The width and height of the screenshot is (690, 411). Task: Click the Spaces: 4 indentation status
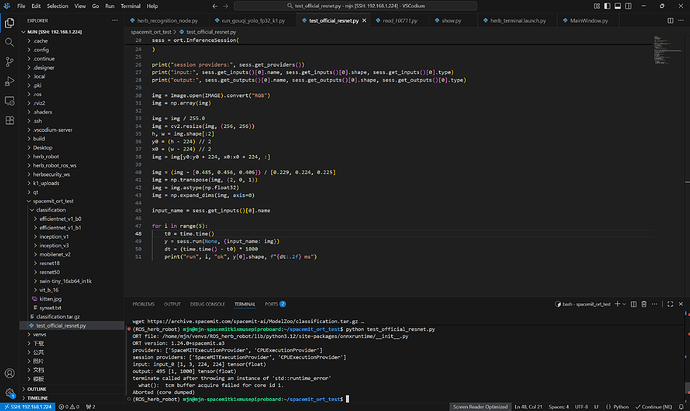pos(559,407)
